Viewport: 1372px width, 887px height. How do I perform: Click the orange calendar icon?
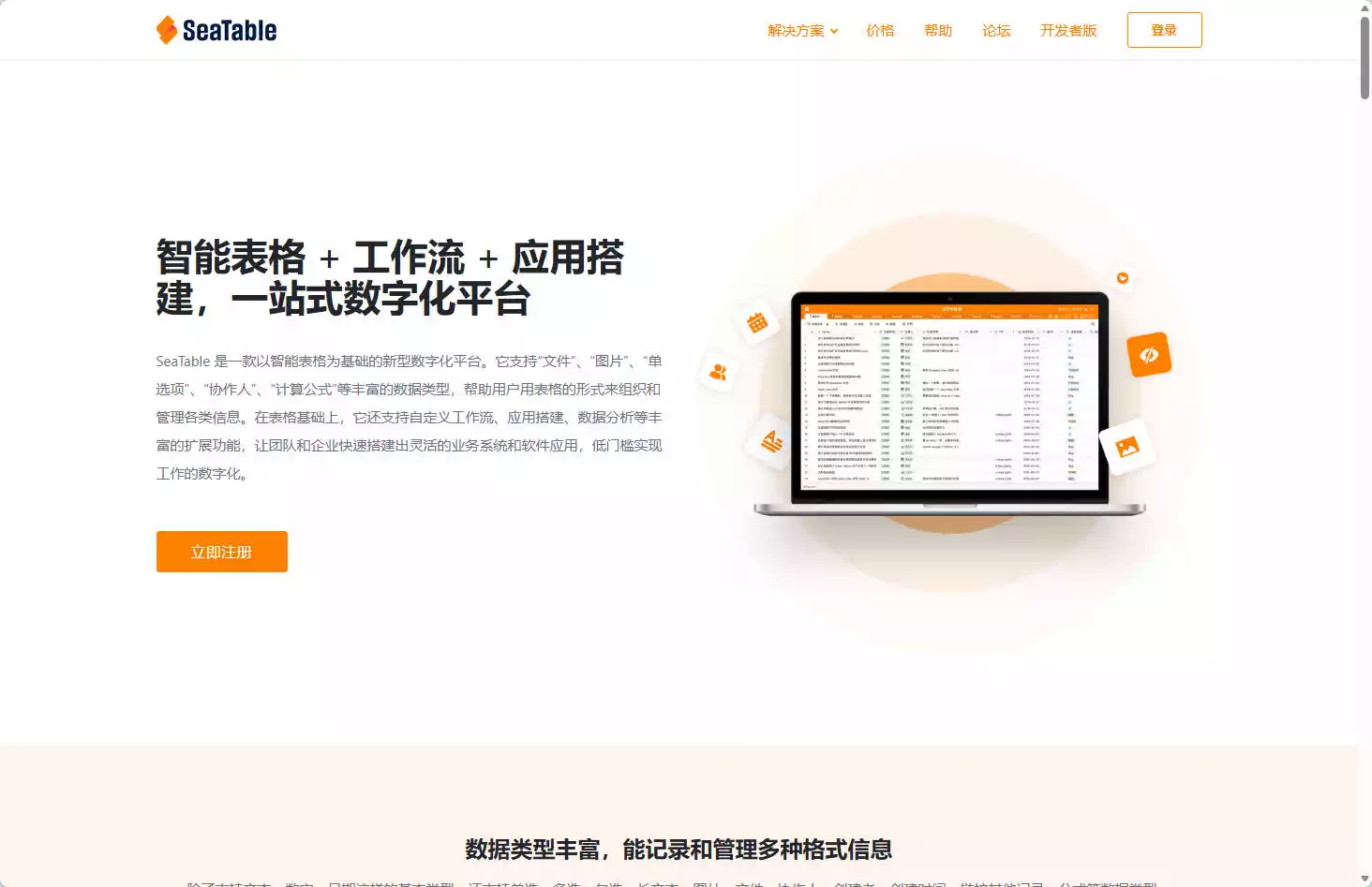tap(757, 323)
